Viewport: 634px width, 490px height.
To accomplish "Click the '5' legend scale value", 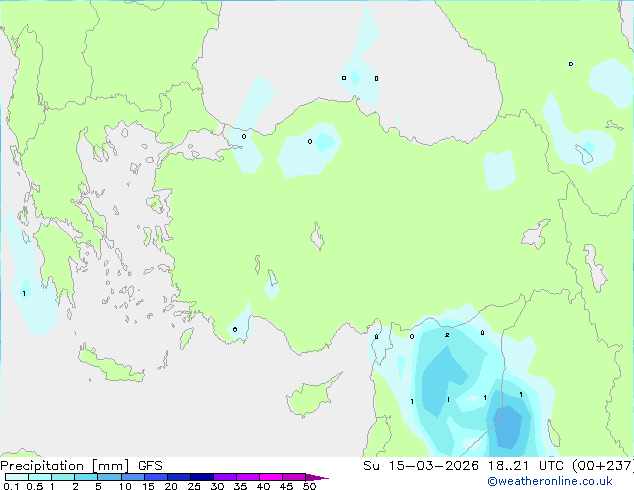I will [x=98, y=486].
